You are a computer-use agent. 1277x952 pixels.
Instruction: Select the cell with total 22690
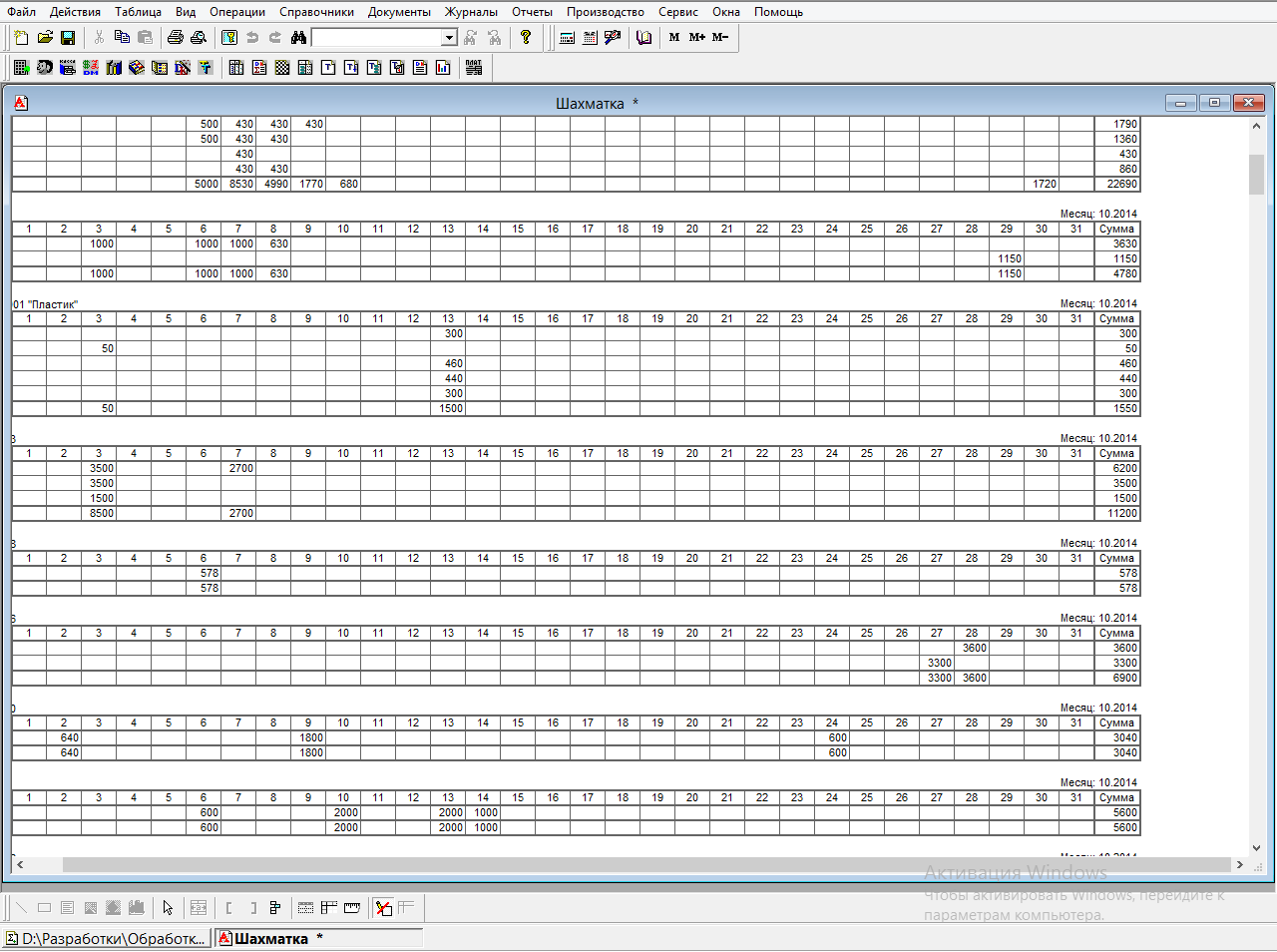pyautogui.click(x=1116, y=184)
